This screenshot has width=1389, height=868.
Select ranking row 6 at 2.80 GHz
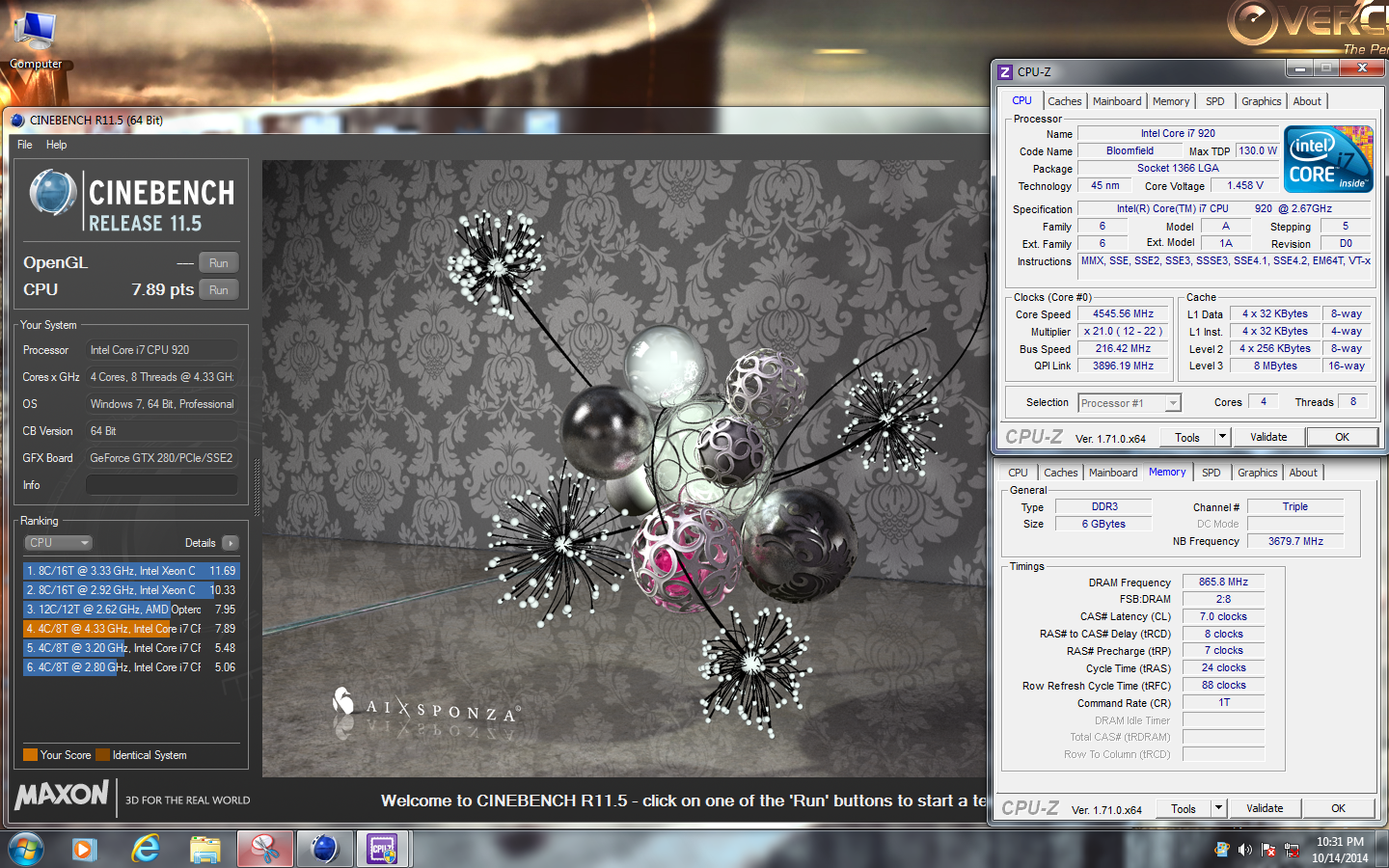[130, 667]
